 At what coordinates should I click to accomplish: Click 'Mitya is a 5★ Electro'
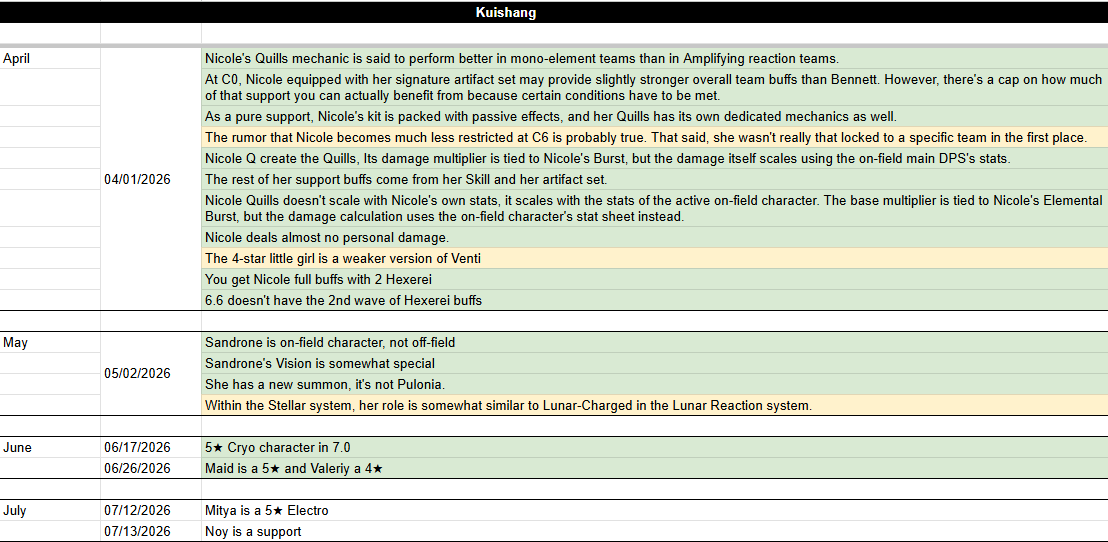654,510
